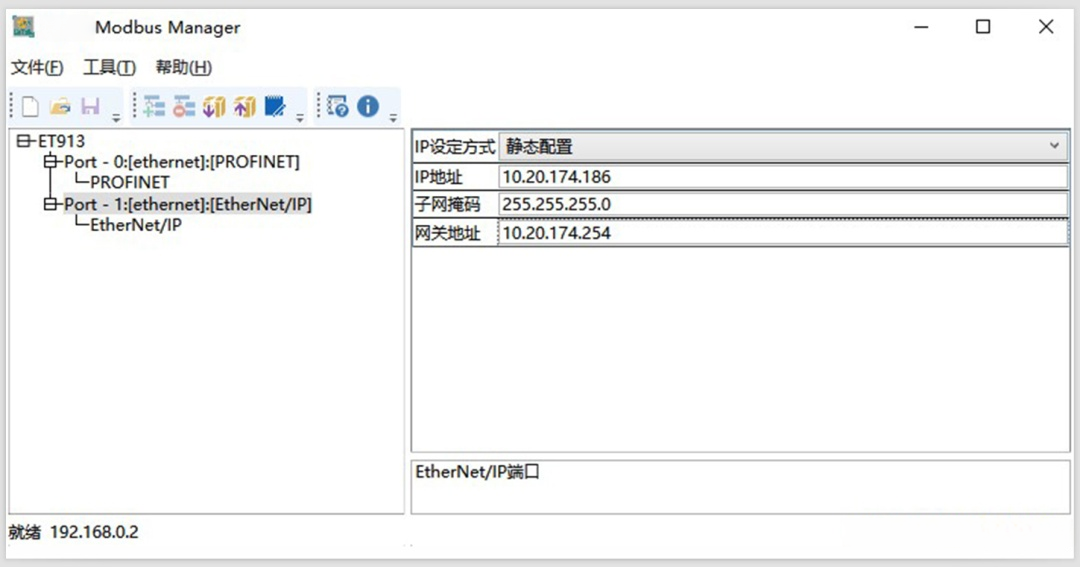Click the IP设定方式 label
The image size is (1080, 567).
(455, 147)
